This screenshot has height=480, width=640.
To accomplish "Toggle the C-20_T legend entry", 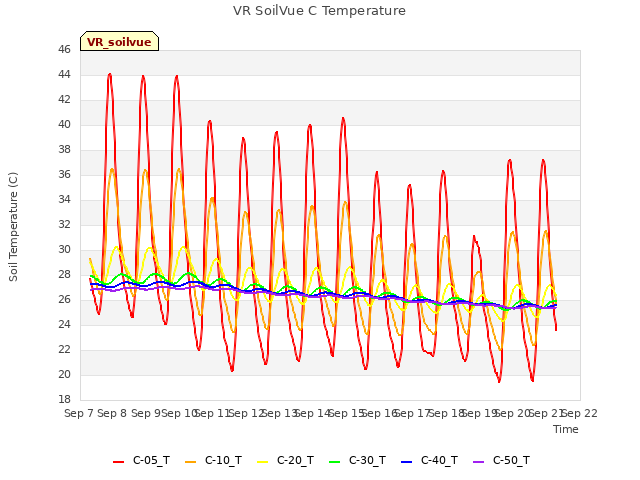I will (285, 461).
